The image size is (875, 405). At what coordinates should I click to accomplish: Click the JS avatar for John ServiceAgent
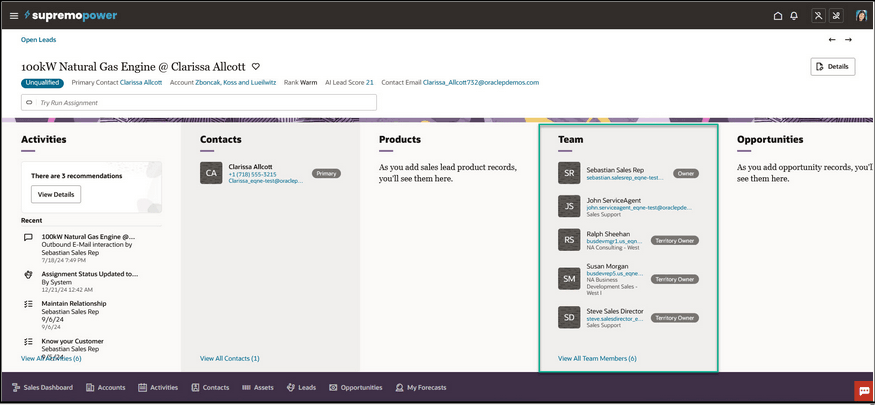click(569, 206)
